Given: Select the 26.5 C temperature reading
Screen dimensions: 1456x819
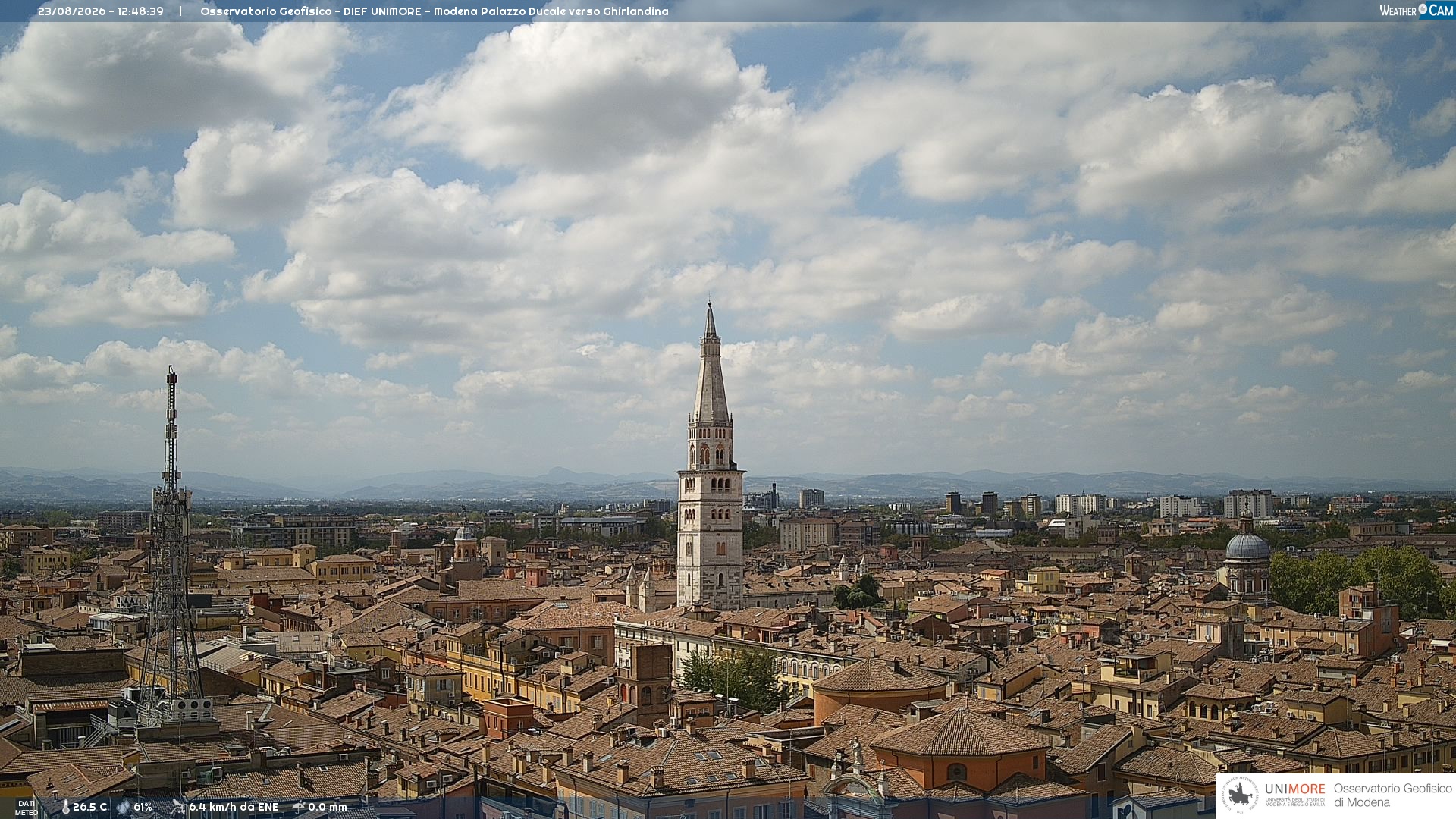Looking at the screenshot, I should 90,807.
